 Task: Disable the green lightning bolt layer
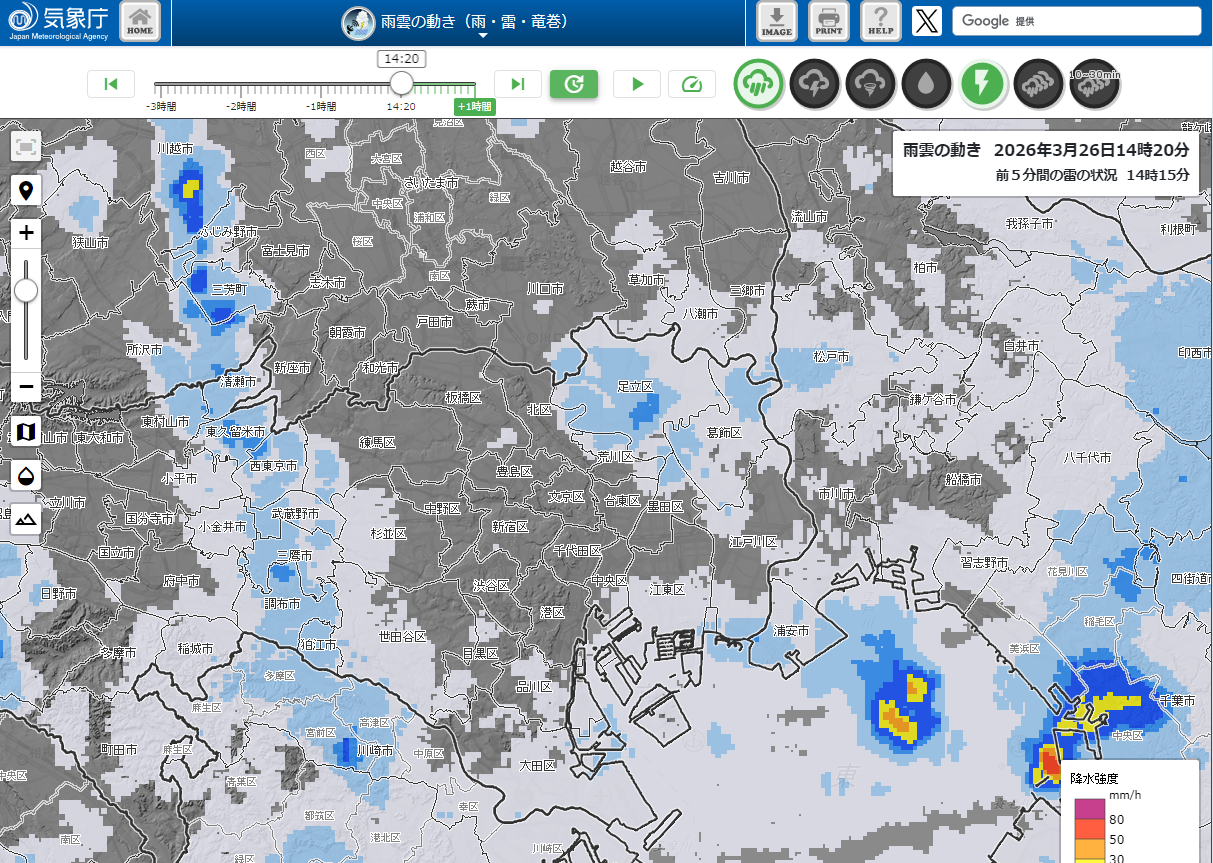tap(983, 85)
